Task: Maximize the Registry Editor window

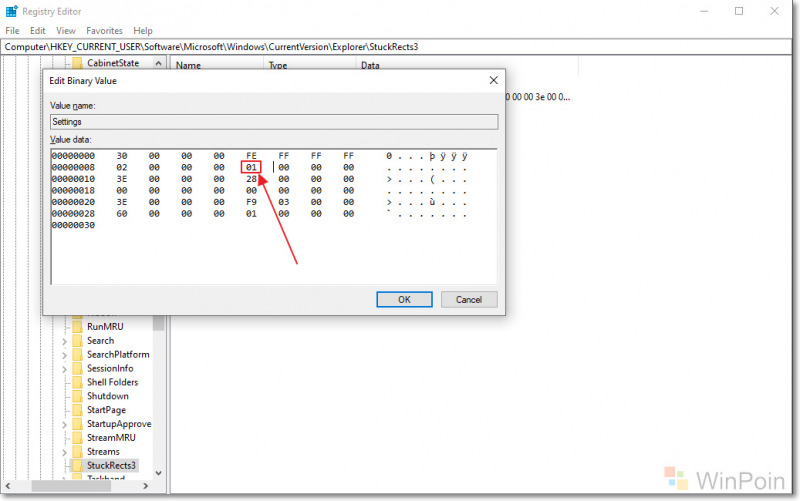Action: pyautogui.click(x=739, y=11)
